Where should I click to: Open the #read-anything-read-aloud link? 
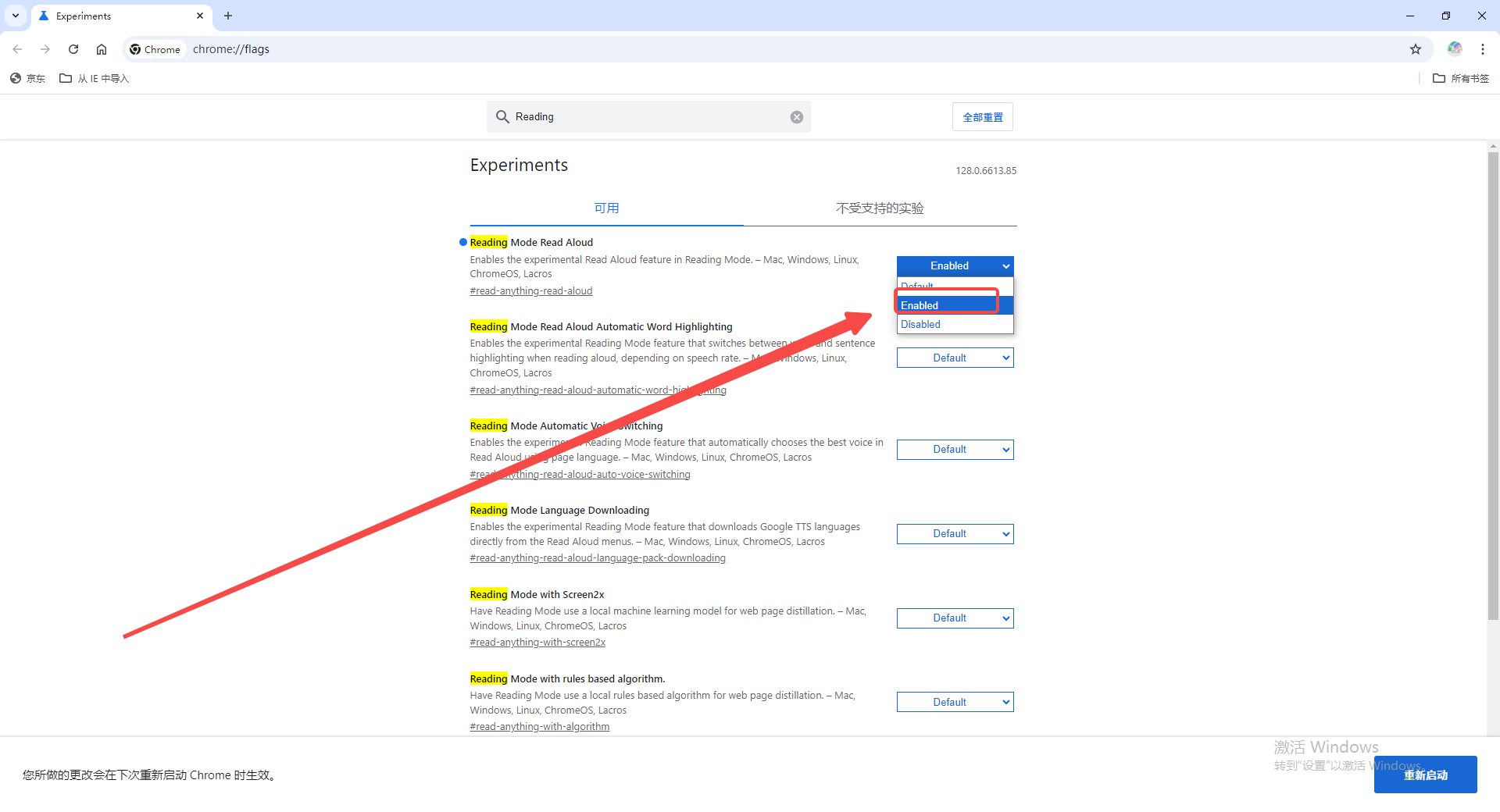(x=531, y=291)
